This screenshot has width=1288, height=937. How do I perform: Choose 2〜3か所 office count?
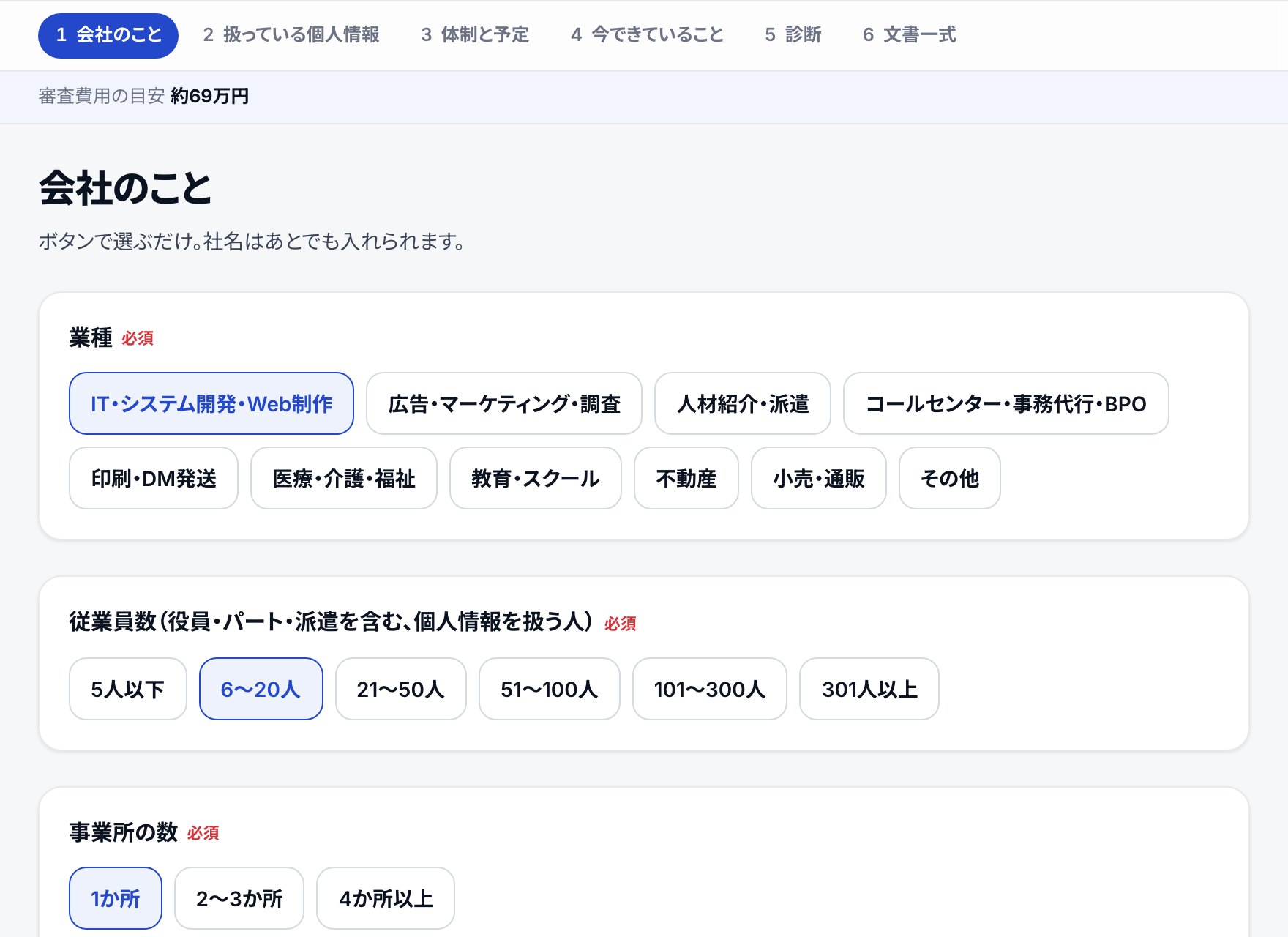[239, 898]
